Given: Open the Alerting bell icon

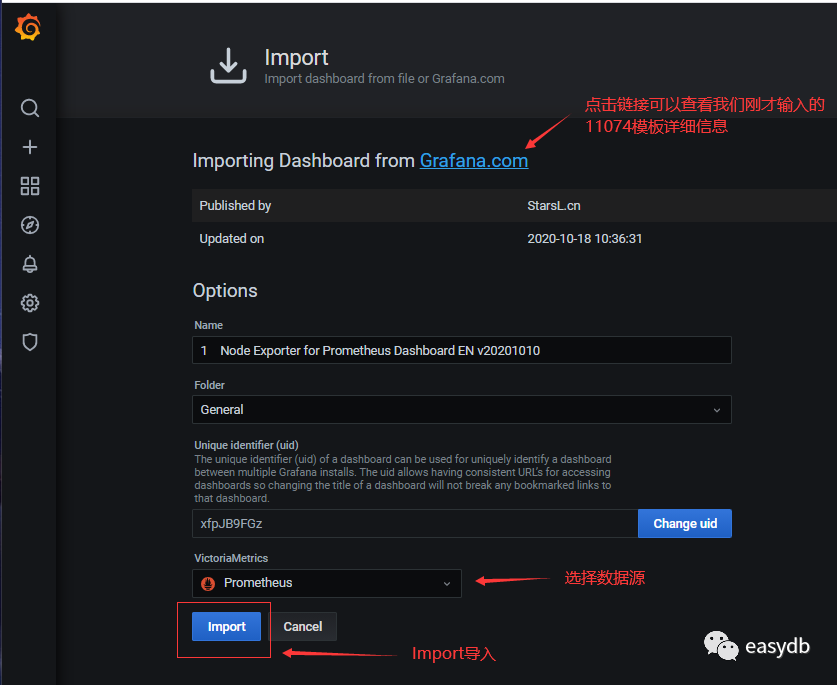Looking at the screenshot, I should point(30,264).
